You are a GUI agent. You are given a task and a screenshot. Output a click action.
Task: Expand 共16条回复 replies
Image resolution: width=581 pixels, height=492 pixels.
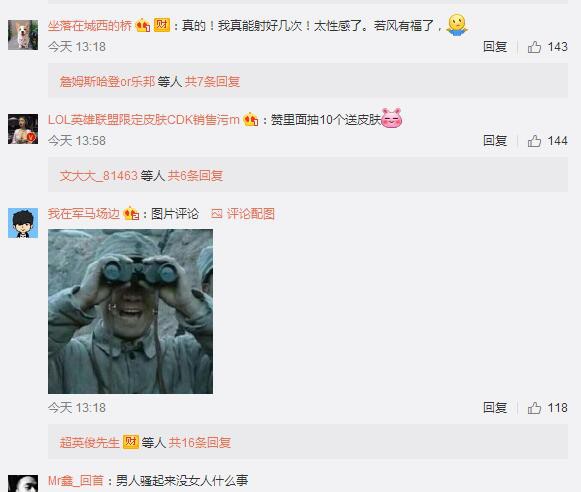pos(200,442)
